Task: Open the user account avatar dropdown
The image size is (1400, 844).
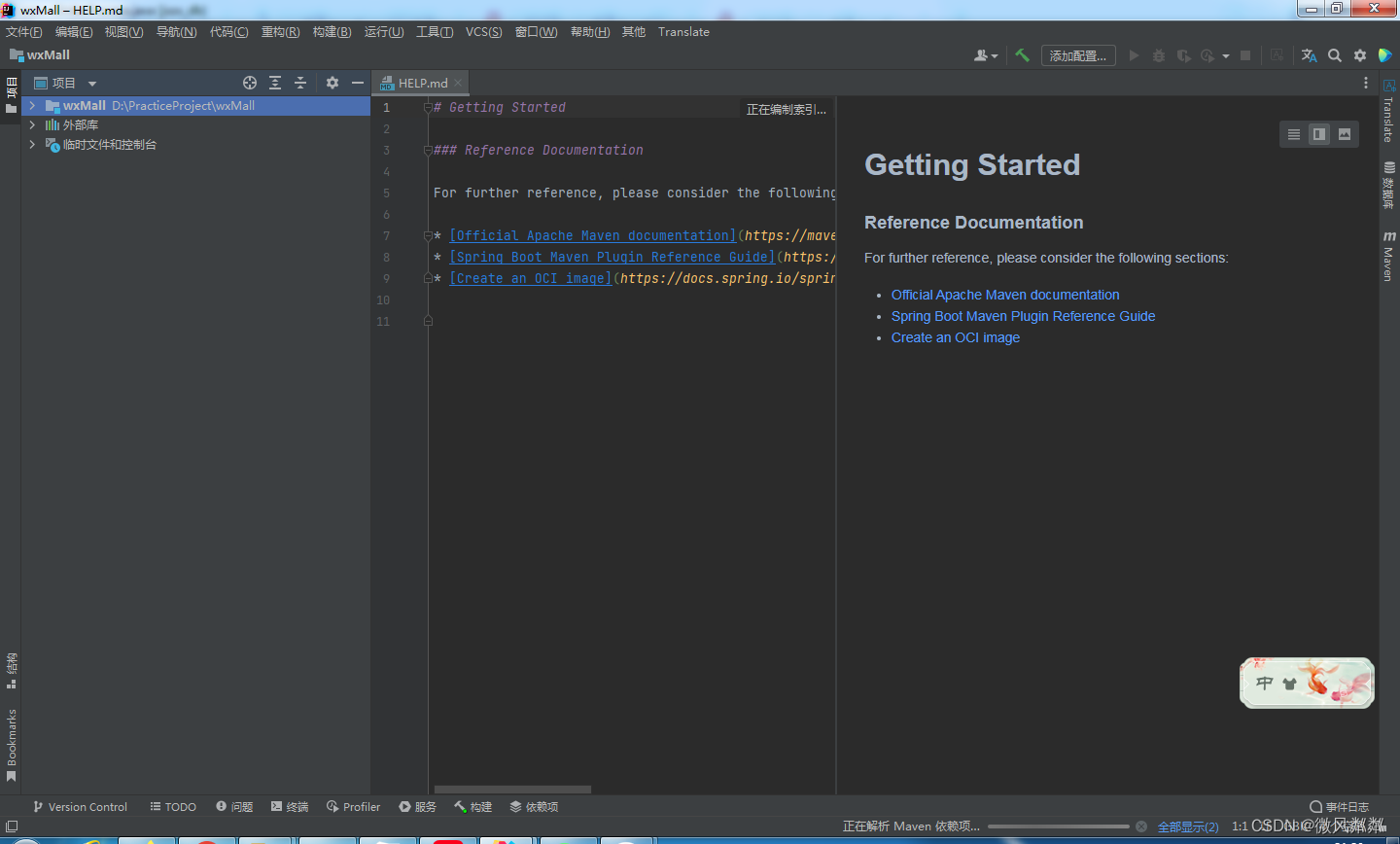Action: pyautogui.click(x=986, y=55)
